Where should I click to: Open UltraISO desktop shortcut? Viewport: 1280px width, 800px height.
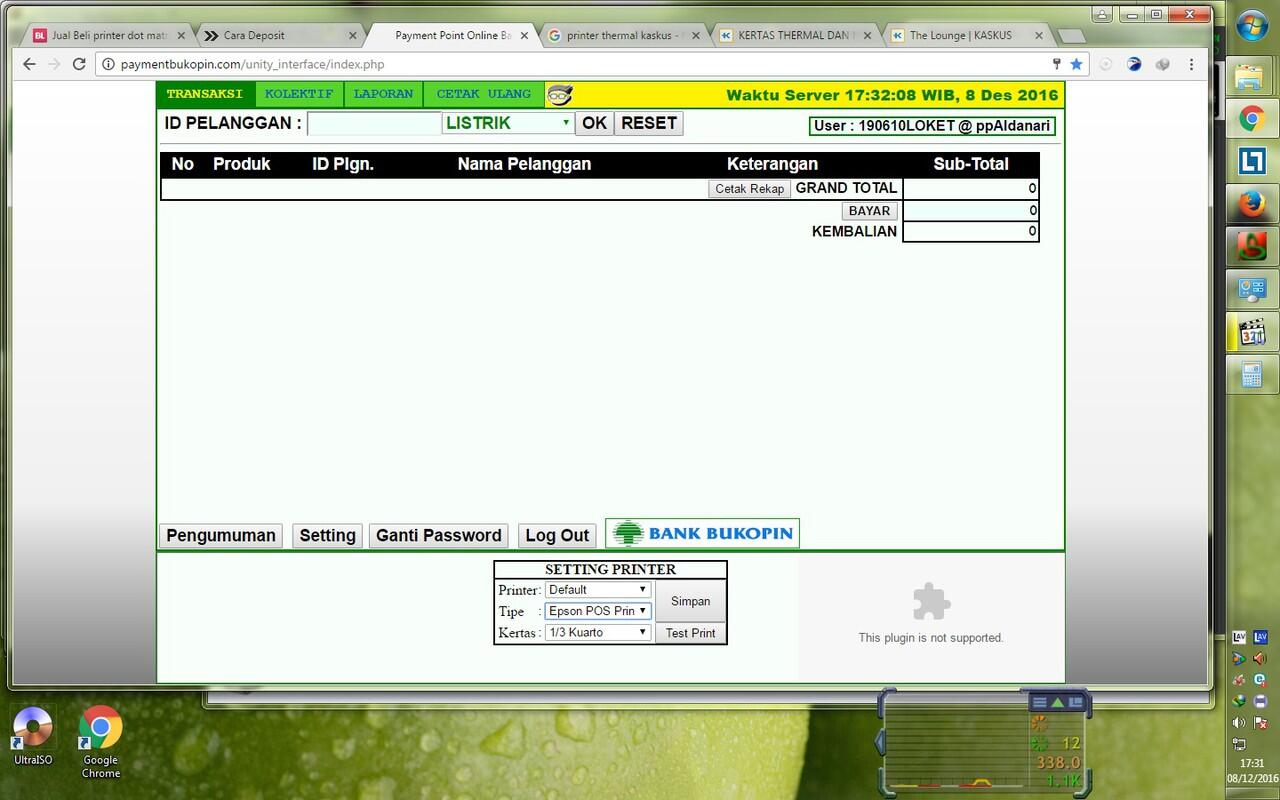[x=32, y=736]
